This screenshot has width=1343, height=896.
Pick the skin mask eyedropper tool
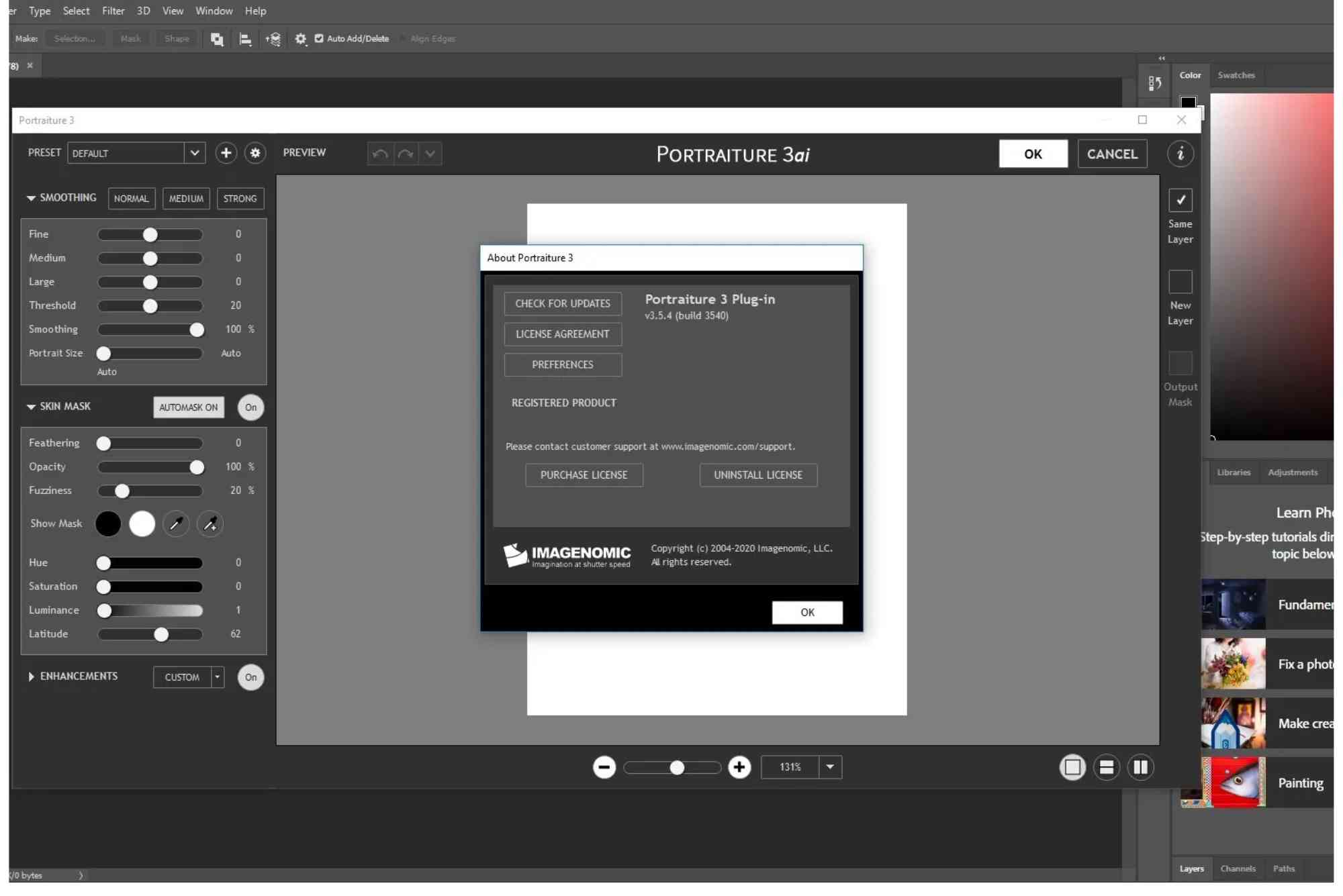pyautogui.click(x=176, y=524)
